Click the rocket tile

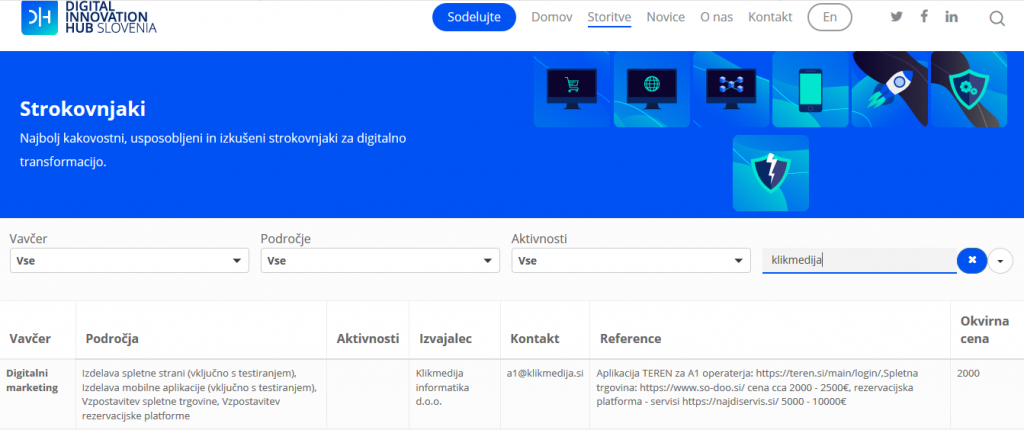890,89
